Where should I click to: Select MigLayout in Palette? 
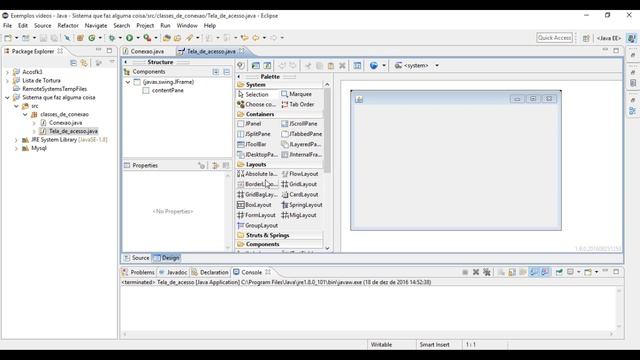tap(299, 215)
